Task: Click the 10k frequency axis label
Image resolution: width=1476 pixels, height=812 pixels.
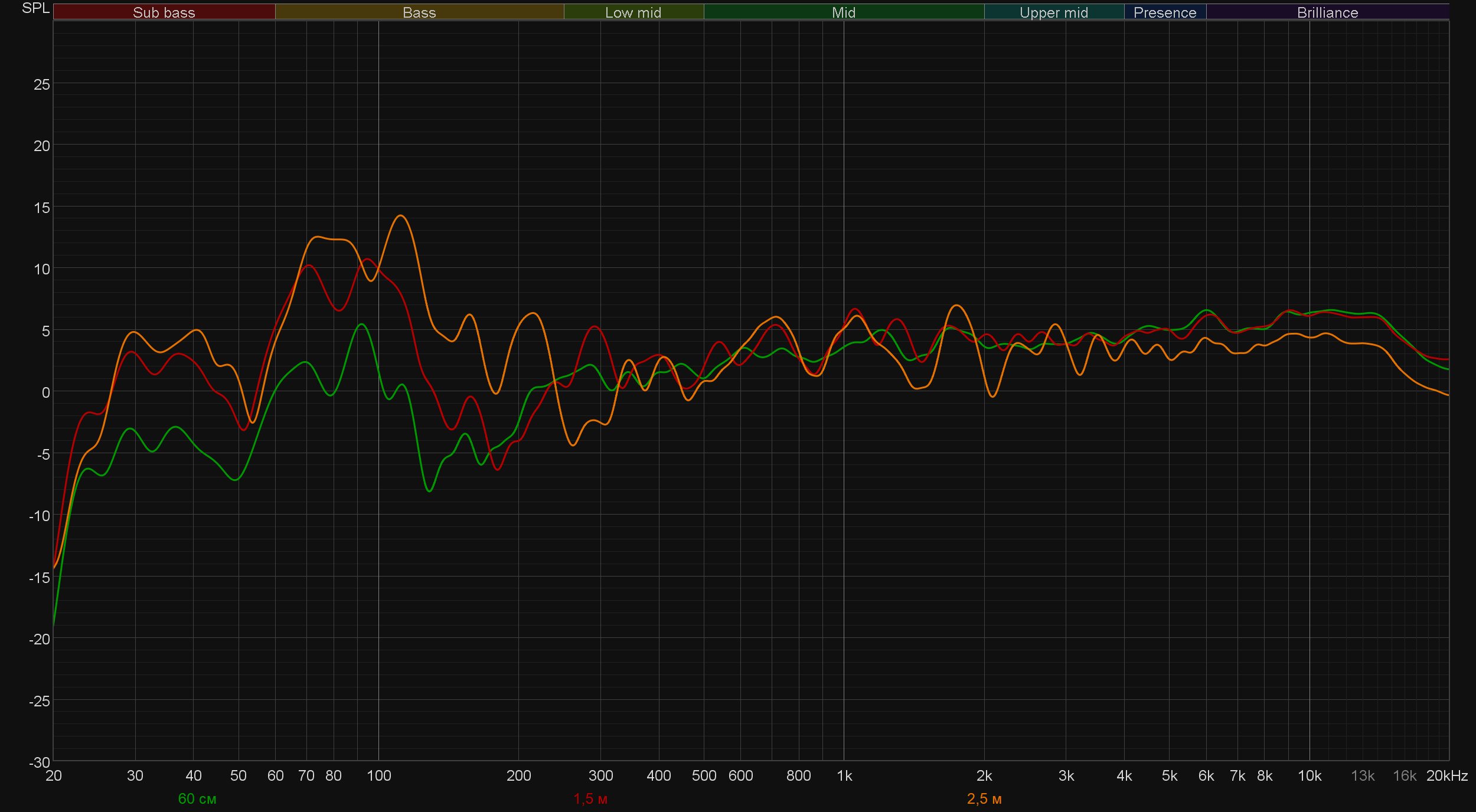Action: [x=1309, y=776]
